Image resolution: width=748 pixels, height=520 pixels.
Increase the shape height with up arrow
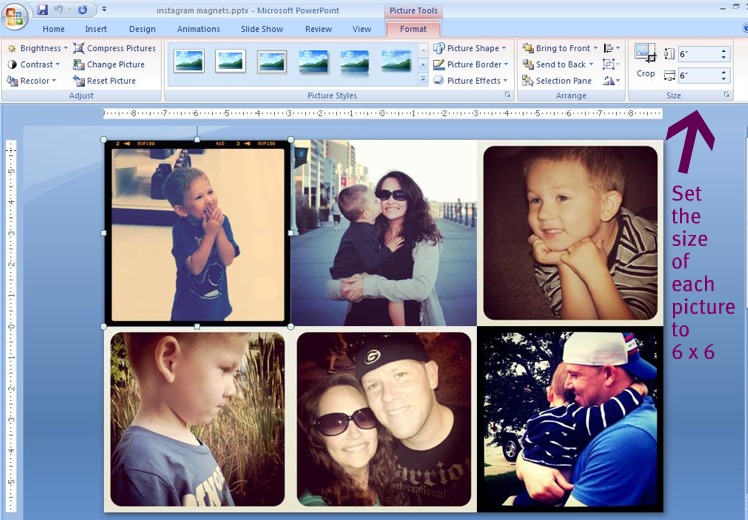[724, 51]
